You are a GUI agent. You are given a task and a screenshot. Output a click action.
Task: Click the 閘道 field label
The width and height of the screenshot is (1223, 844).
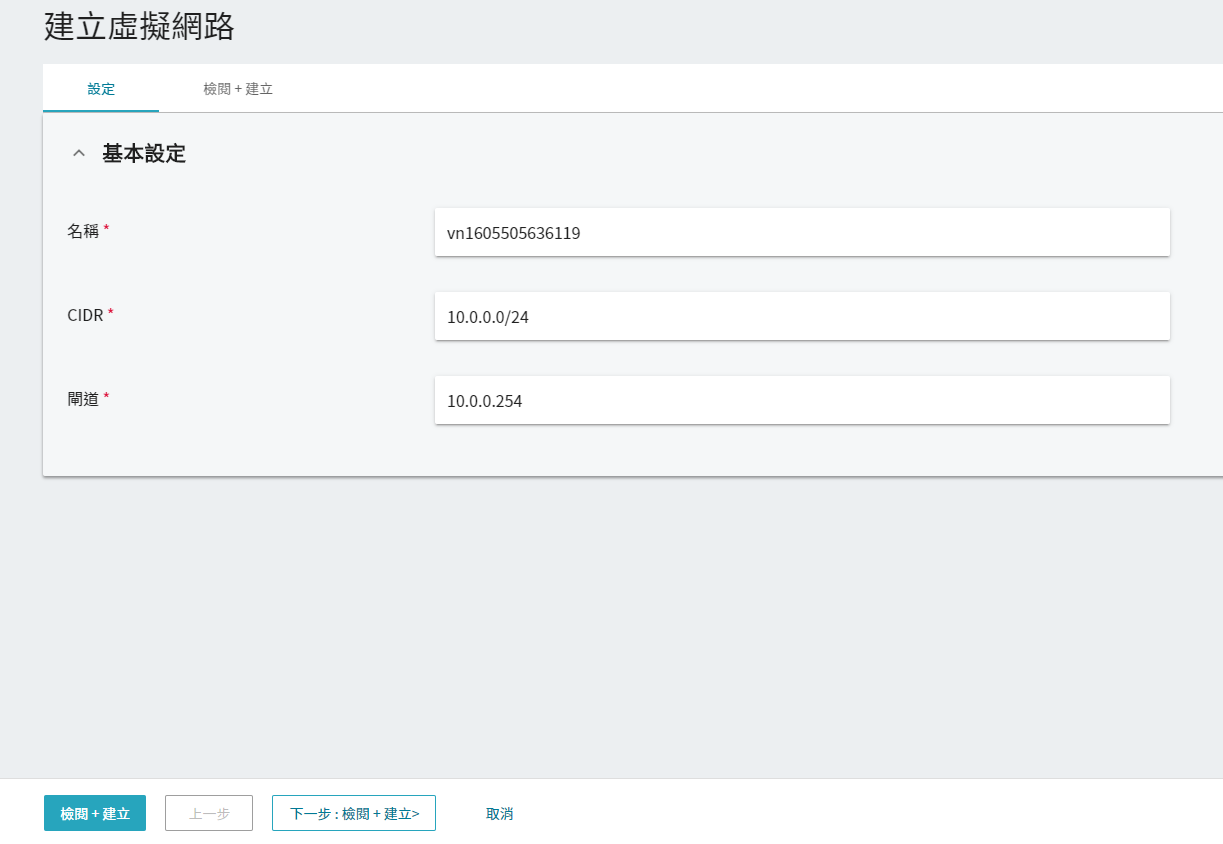[83, 399]
